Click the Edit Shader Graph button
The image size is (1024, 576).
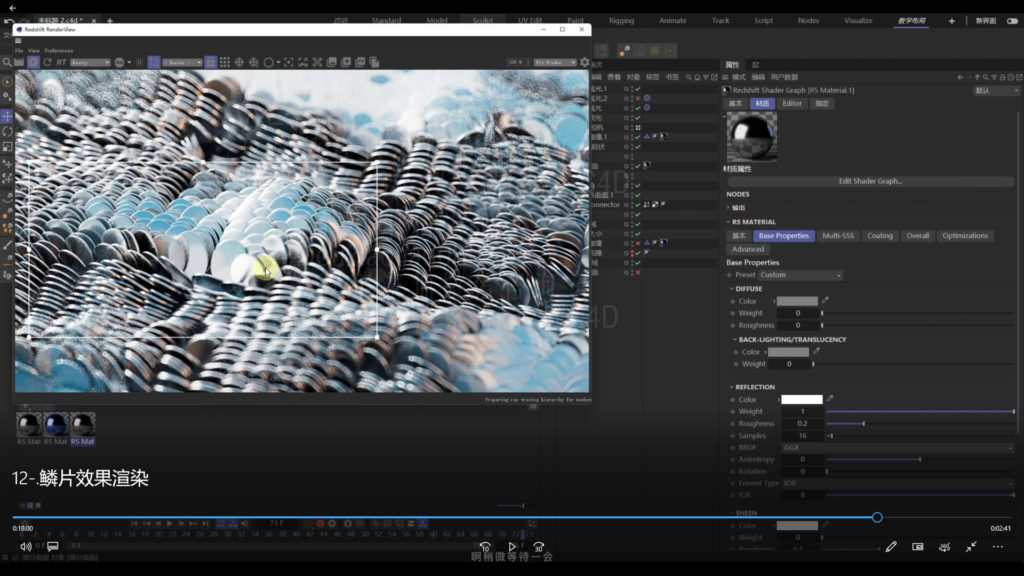pyautogui.click(x=870, y=181)
